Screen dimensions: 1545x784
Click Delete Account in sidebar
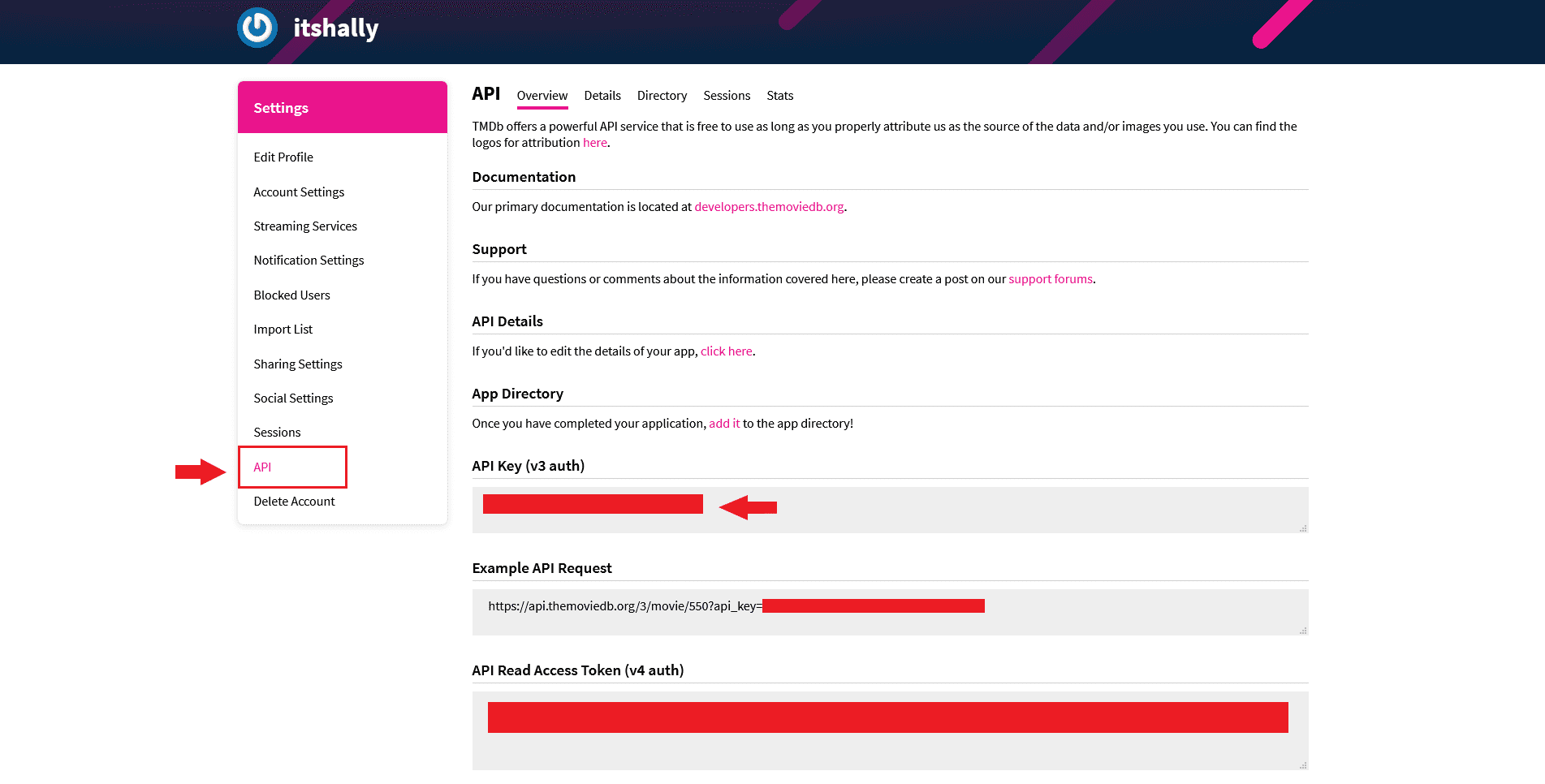click(x=294, y=502)
